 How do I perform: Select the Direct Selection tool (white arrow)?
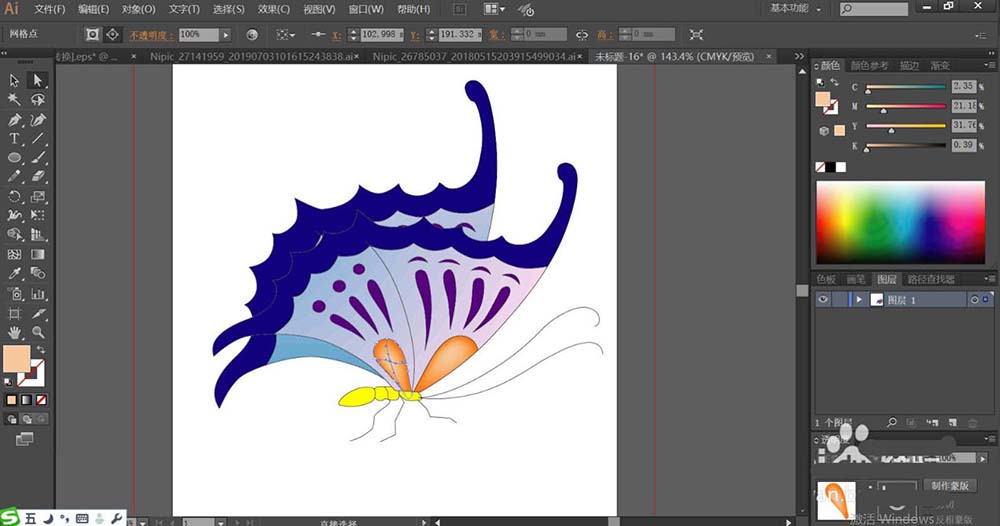(38, 80)
